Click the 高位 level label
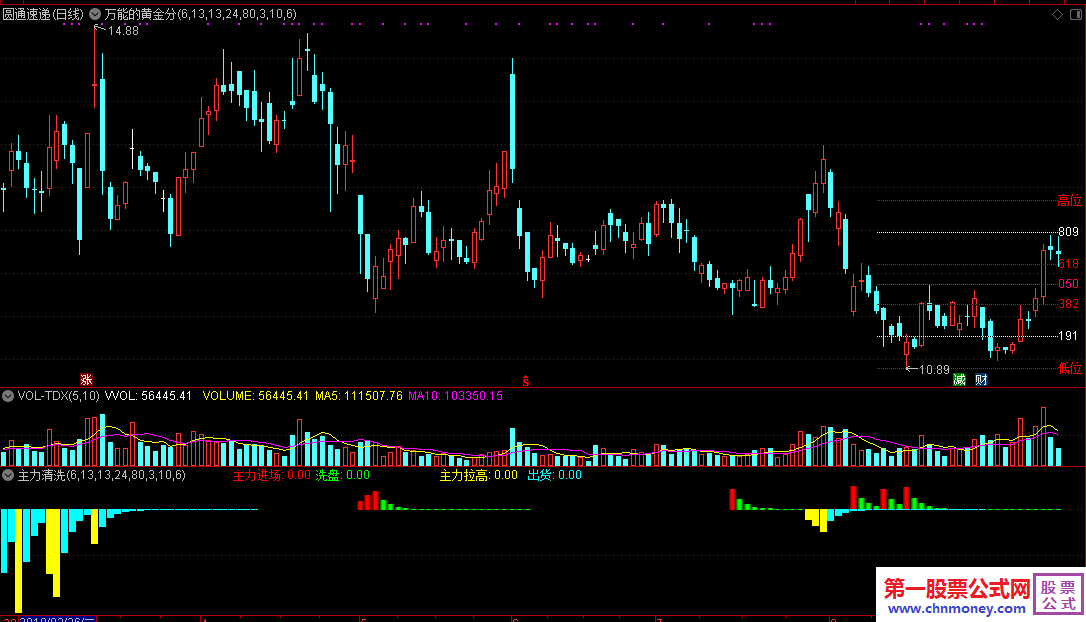The height and width of the screenshot is (622, 1086). pos(1069,200)
